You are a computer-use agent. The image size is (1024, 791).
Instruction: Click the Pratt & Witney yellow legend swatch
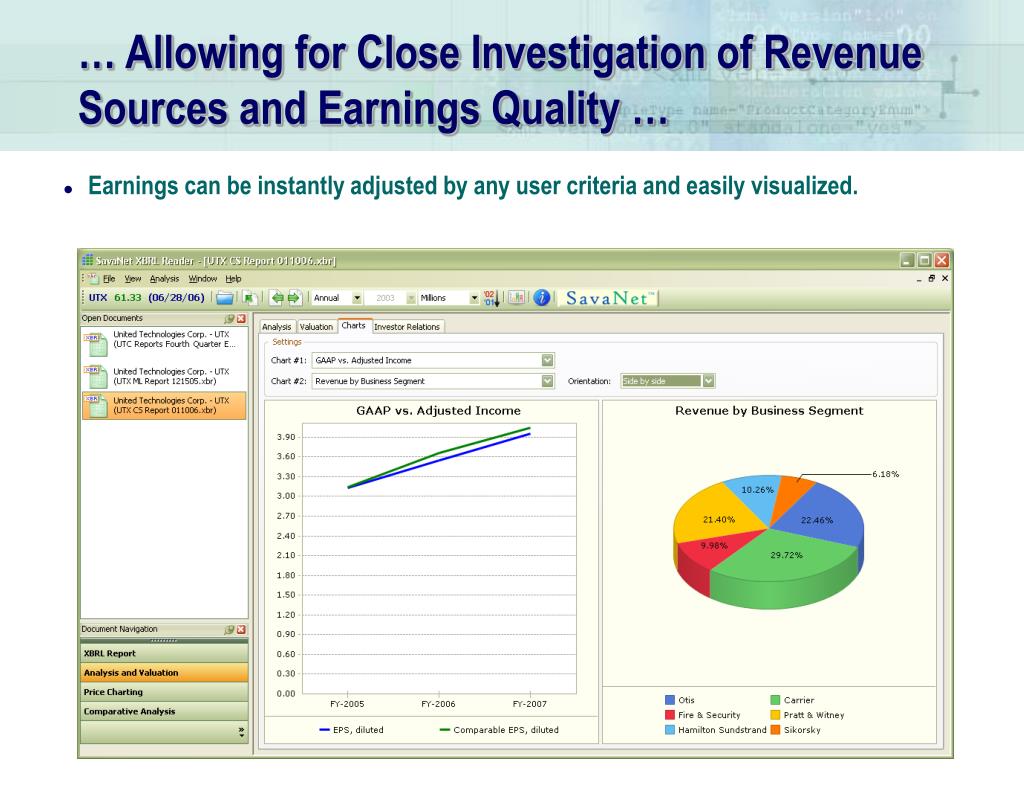point(775,715)
